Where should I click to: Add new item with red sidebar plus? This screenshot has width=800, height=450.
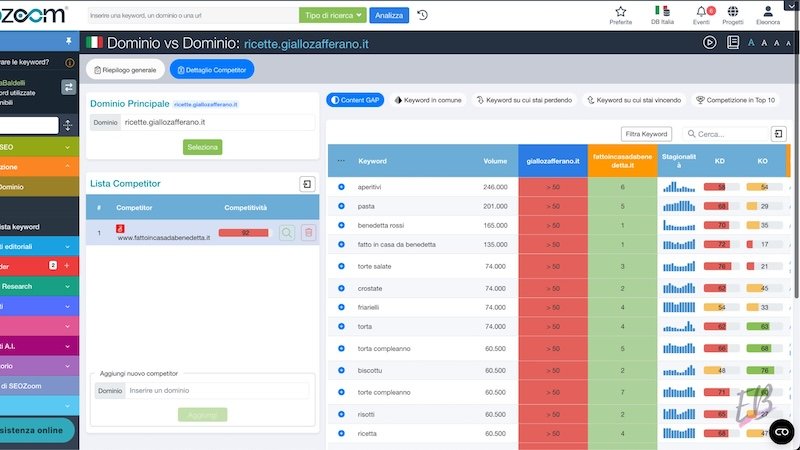(67, 265)
